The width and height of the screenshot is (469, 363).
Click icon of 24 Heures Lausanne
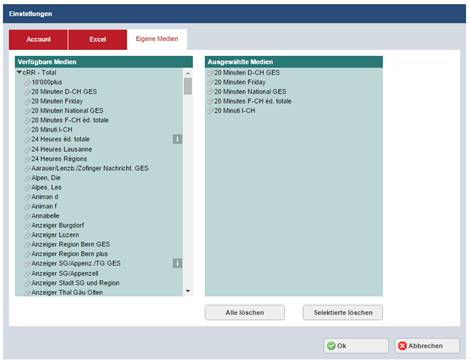tap(27, 150)
